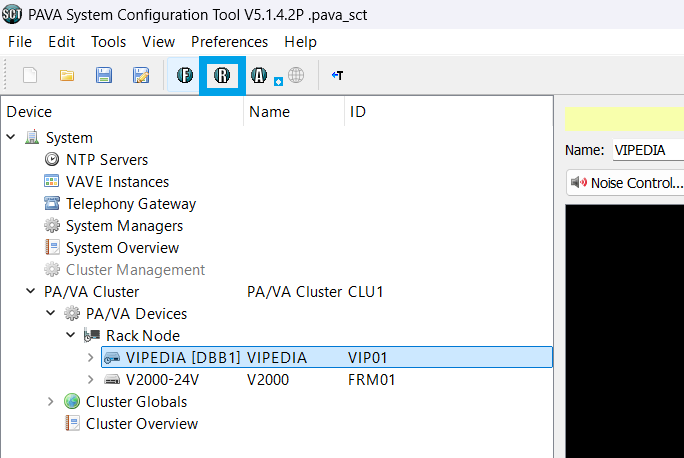Open the Help menu
This screenshot has height=458, width=684.
click(301, 42)
